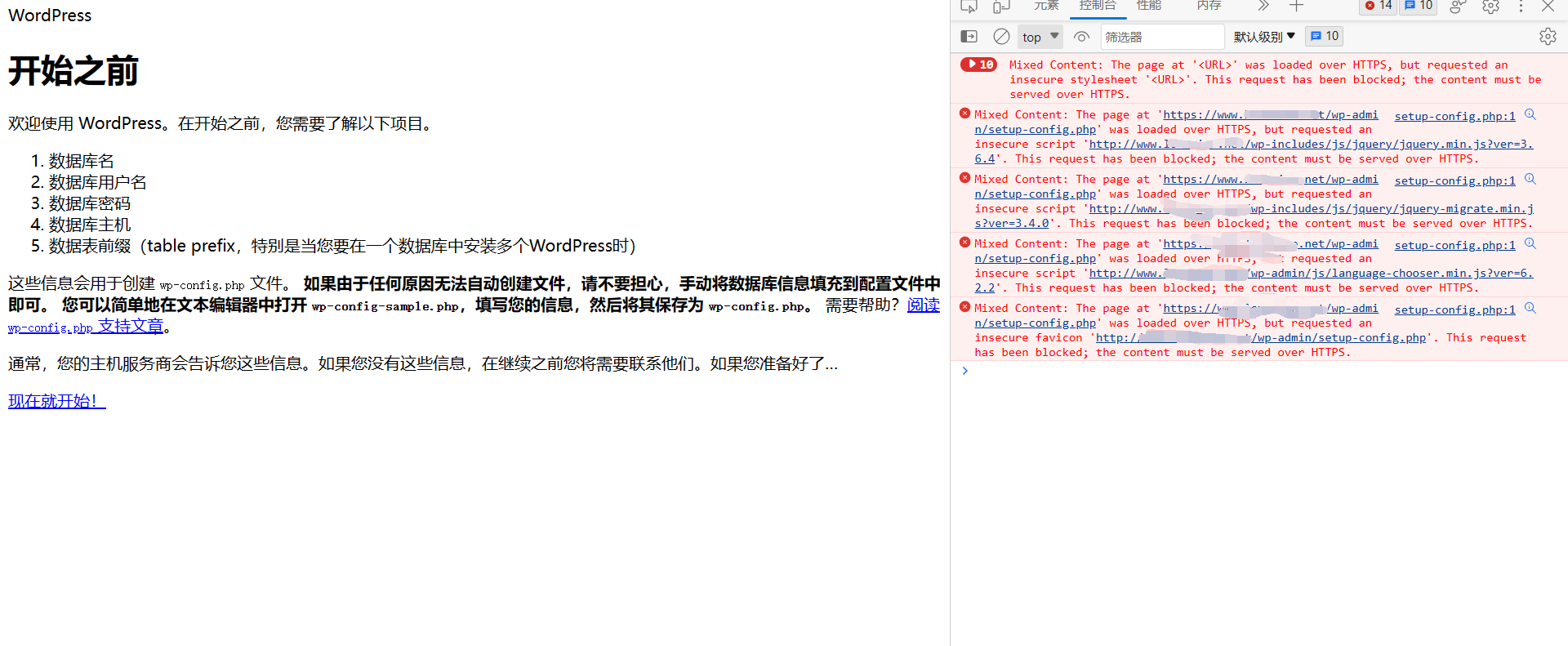Click the 现在就开始！ link
Viewport: 1568px width, 646px height.
[x=56, y=401]
